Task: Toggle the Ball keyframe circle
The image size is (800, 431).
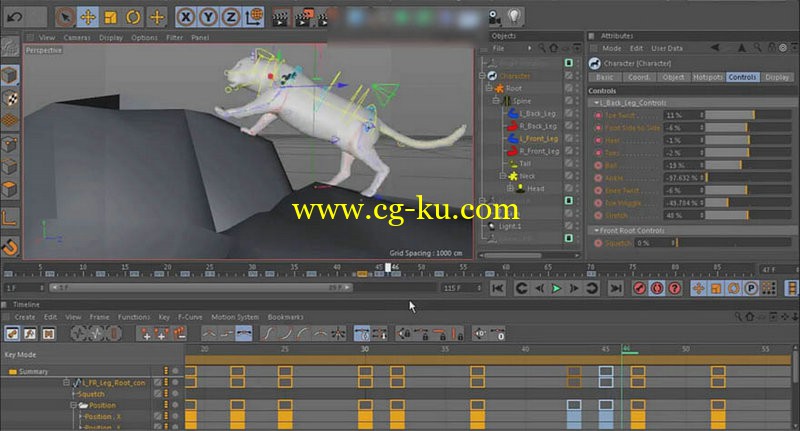Action: click(x=598, y=166)
